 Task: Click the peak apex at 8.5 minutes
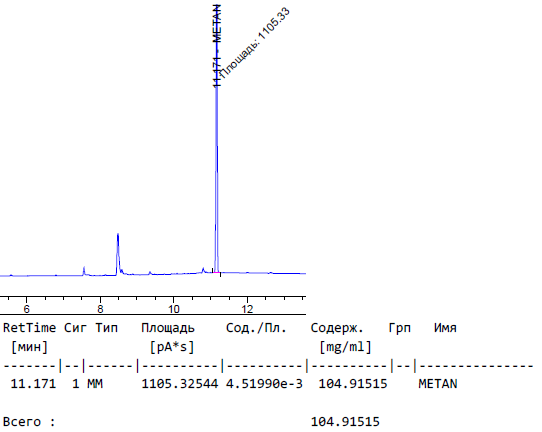pyautogui.click(x=118, y=235)
